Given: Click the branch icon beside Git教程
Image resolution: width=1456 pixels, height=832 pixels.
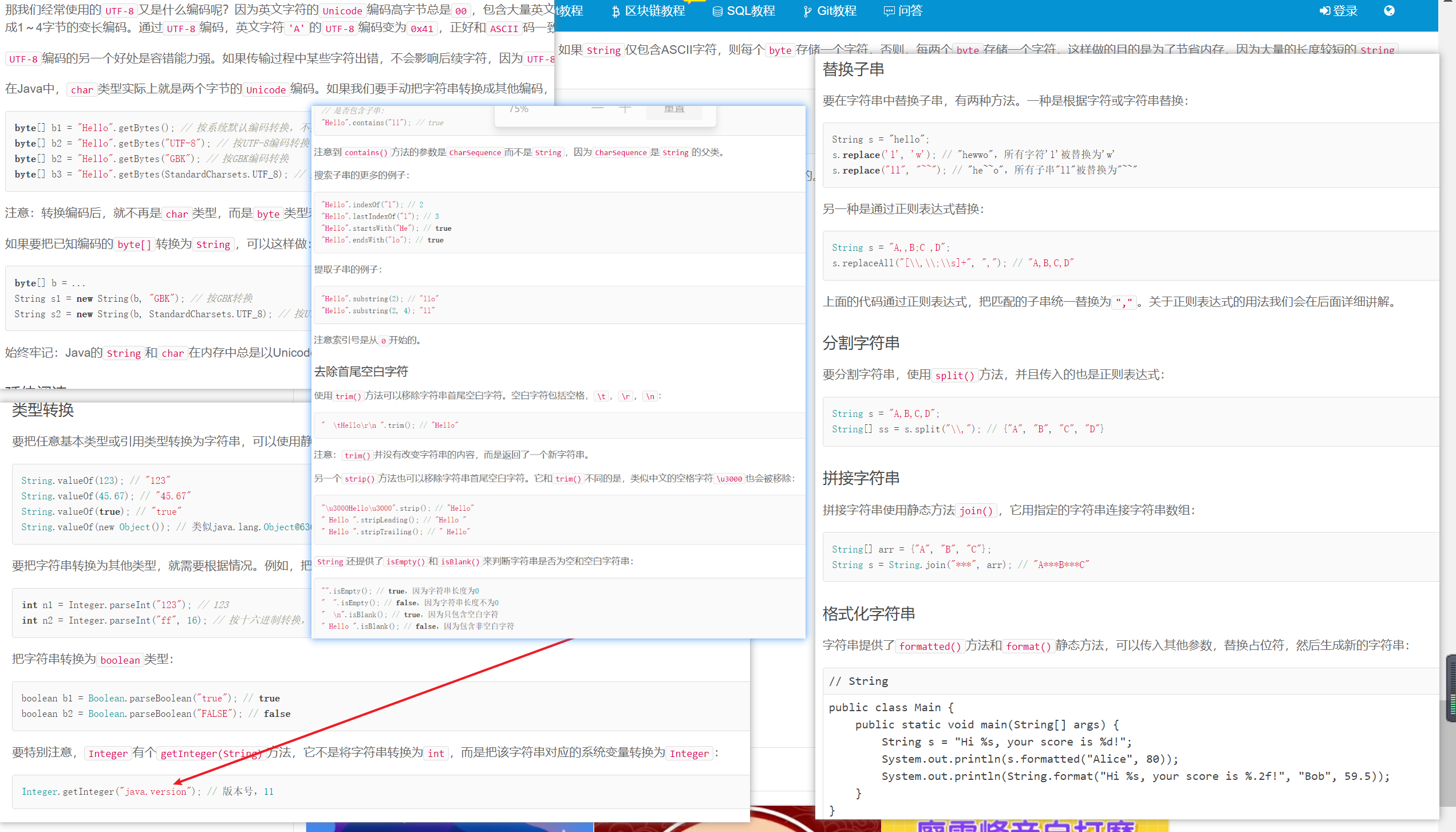Looking at the screenshot, I should [807, 11].
